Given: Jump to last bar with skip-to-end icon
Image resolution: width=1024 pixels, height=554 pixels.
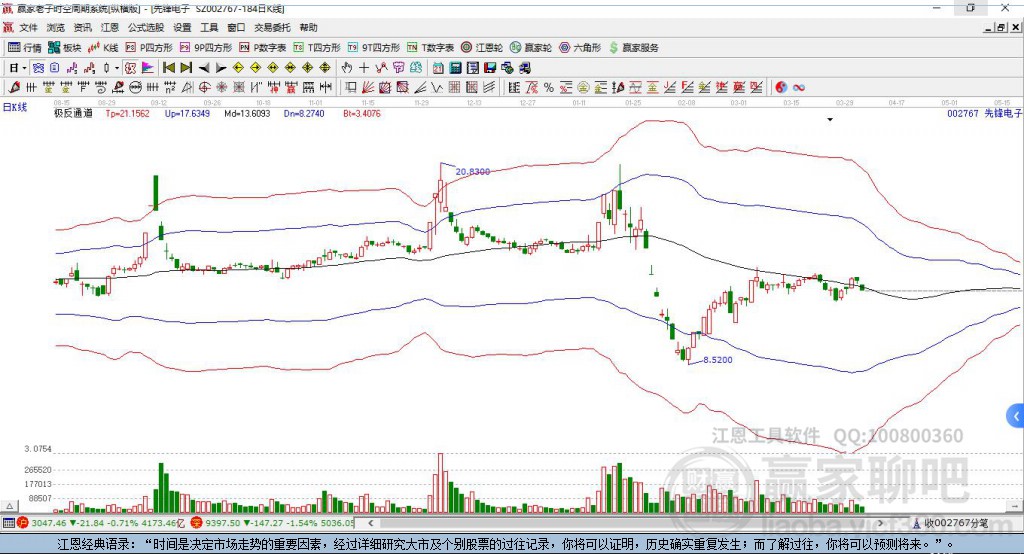Looking at the screenshot, I should [186, 68].
